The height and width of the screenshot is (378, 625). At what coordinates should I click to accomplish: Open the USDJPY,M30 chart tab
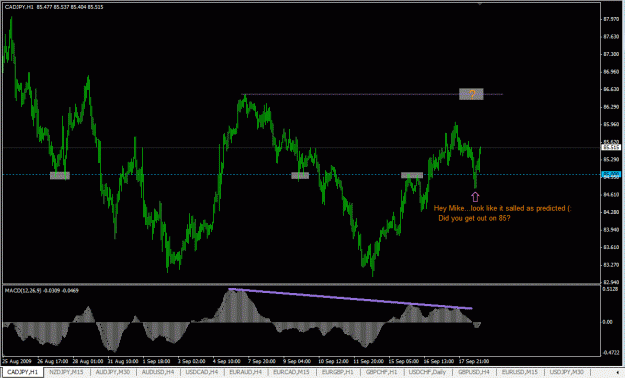click(566, 372)
